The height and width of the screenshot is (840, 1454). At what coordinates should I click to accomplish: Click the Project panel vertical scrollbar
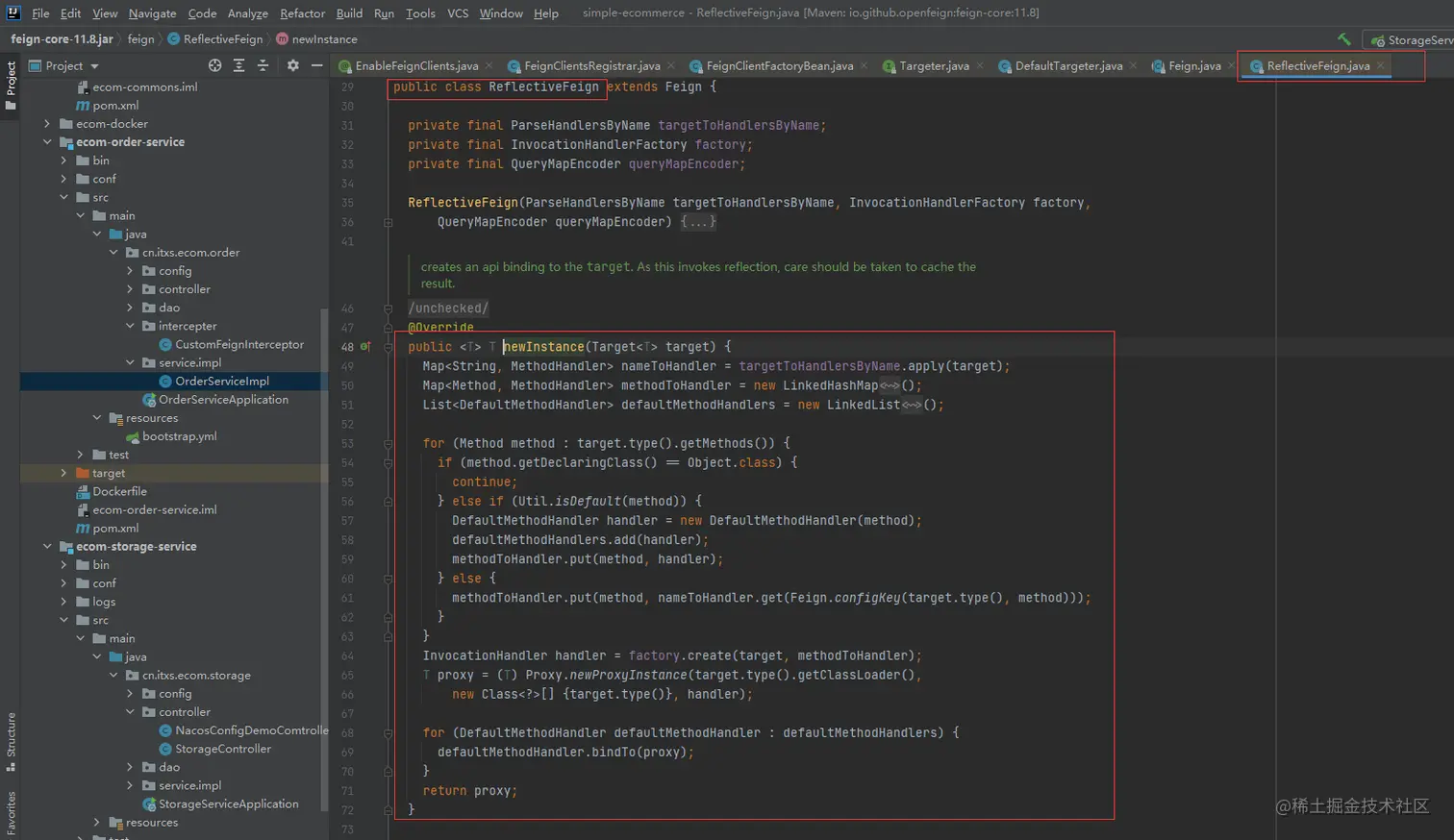324,557
